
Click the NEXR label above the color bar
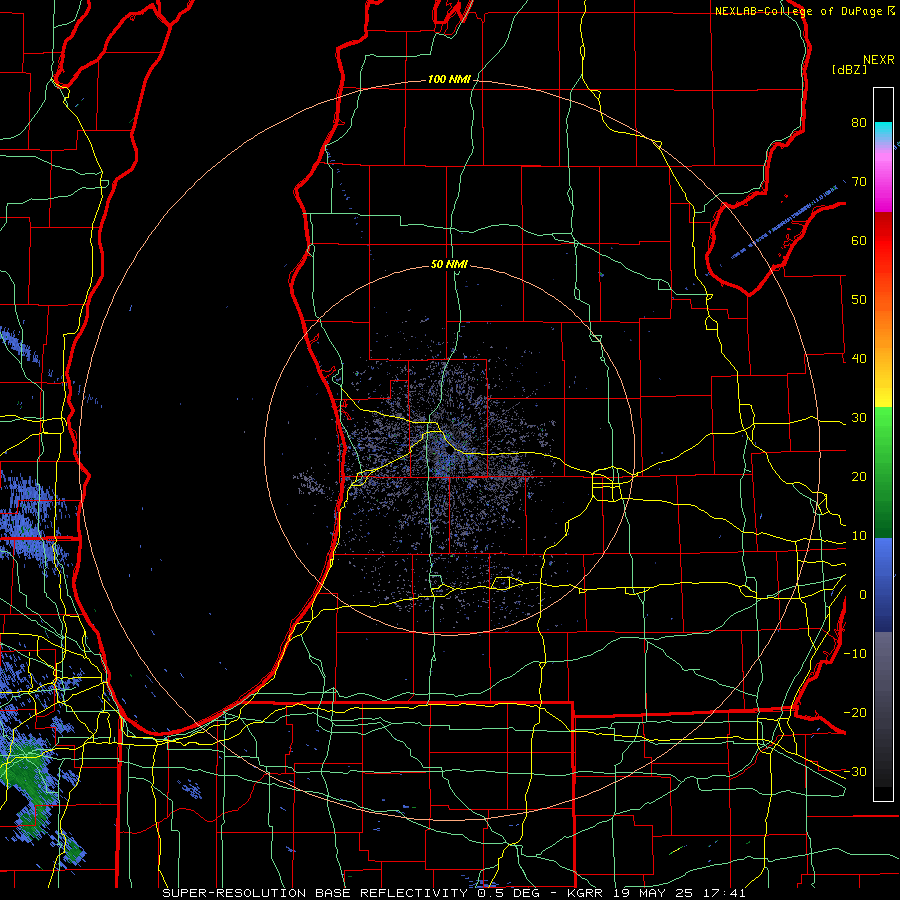[x=879, y=60]
